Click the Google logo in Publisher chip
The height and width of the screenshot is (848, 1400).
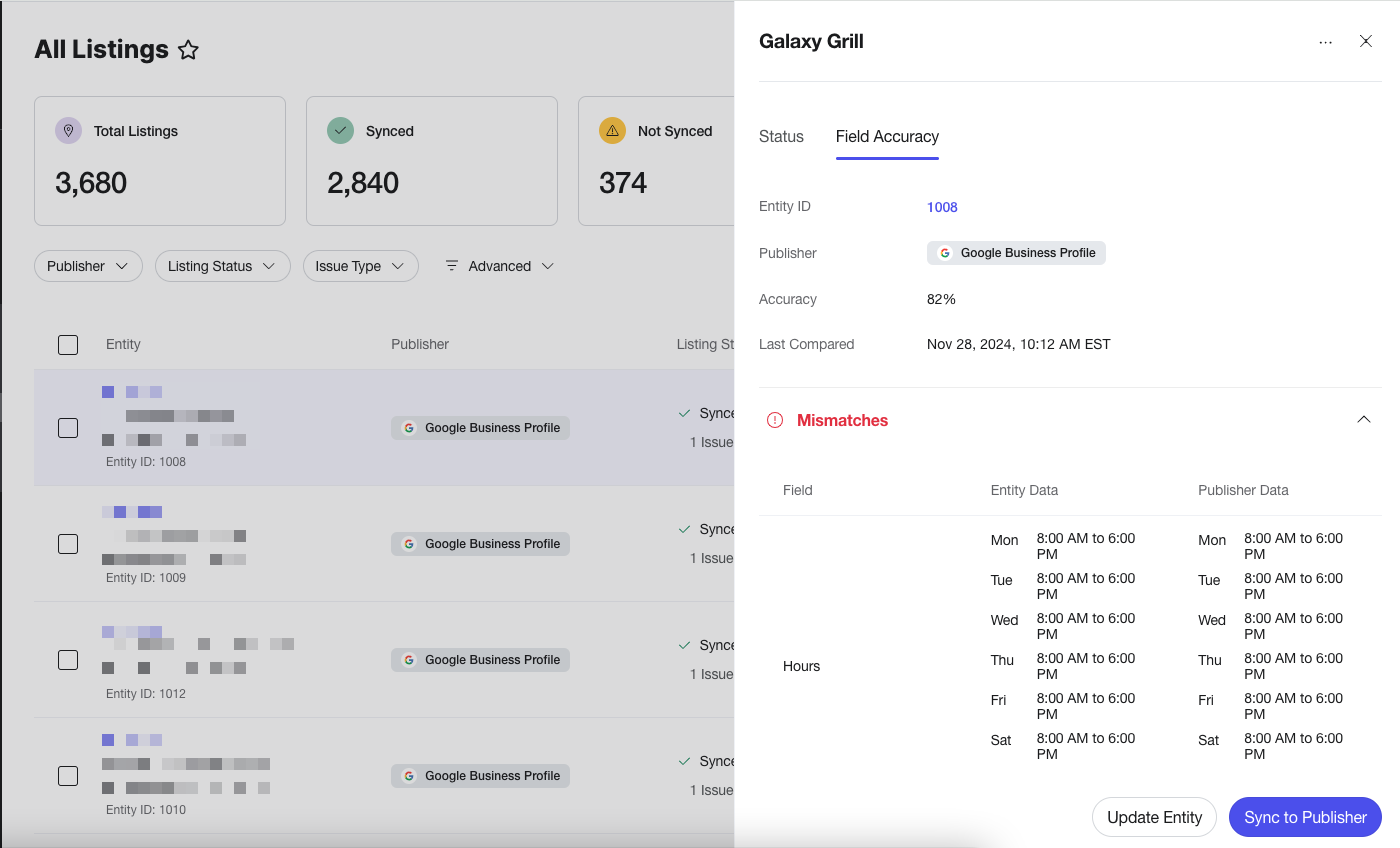tap(945, 253)
